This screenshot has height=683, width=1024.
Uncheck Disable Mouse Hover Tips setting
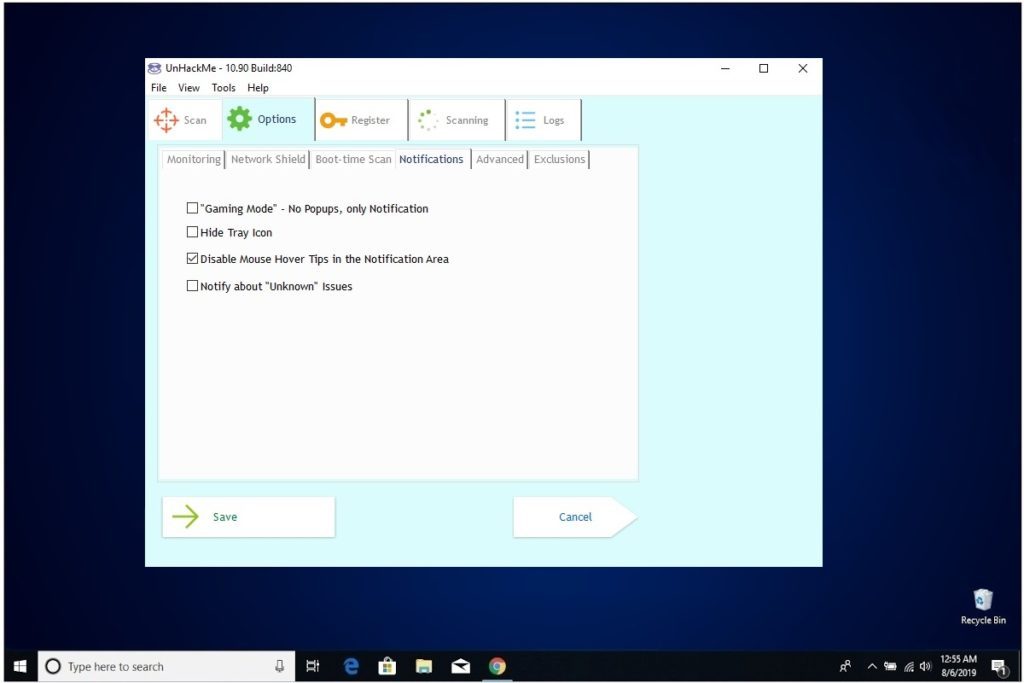tap(192, 258)
